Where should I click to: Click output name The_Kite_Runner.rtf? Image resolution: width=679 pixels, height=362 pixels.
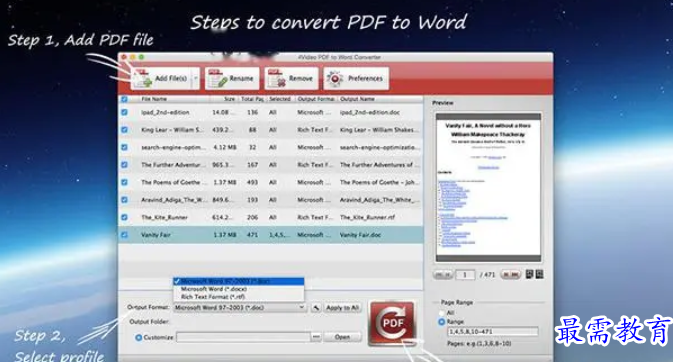pyautogui.click(x=367, y=217)
